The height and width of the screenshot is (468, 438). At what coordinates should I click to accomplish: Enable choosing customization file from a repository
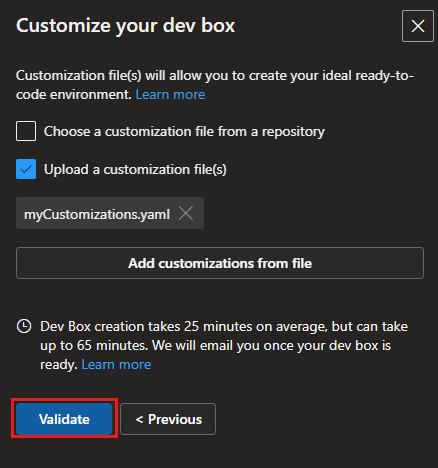click(26, 131)
